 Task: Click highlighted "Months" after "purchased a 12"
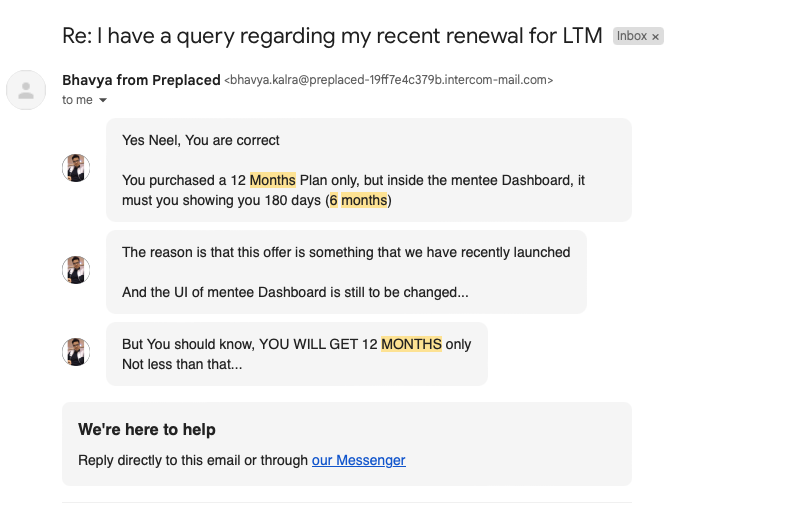click(272, 180)
